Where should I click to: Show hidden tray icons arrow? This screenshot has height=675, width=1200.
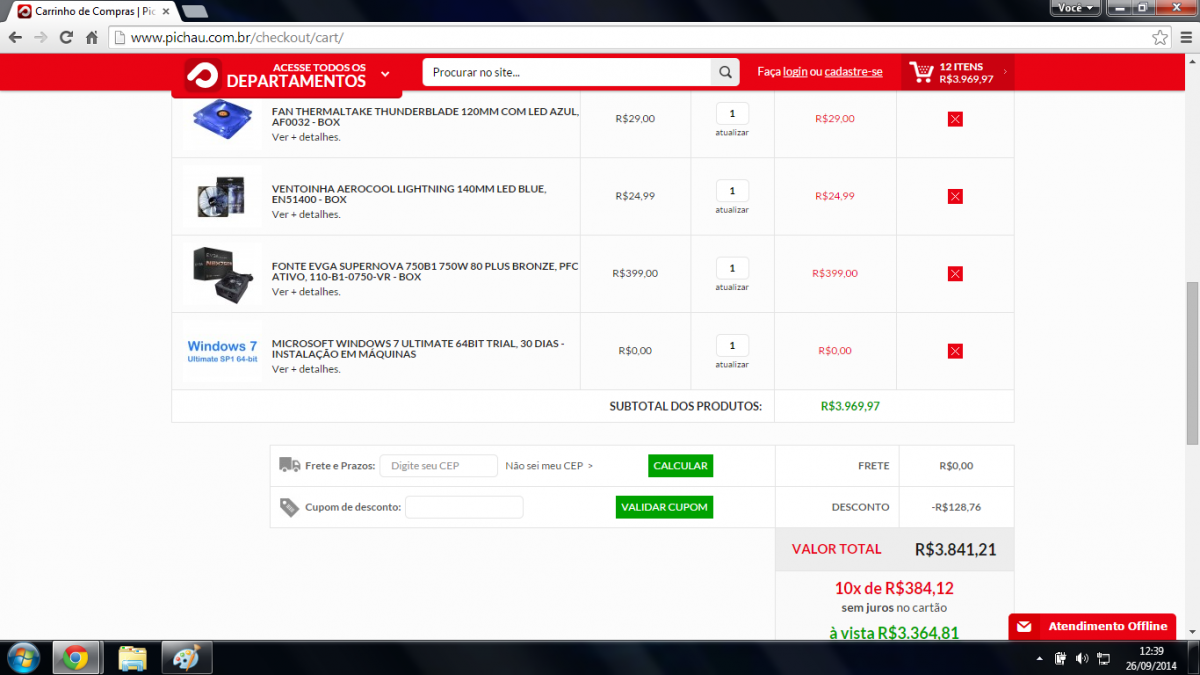[x=1039, y=658]
